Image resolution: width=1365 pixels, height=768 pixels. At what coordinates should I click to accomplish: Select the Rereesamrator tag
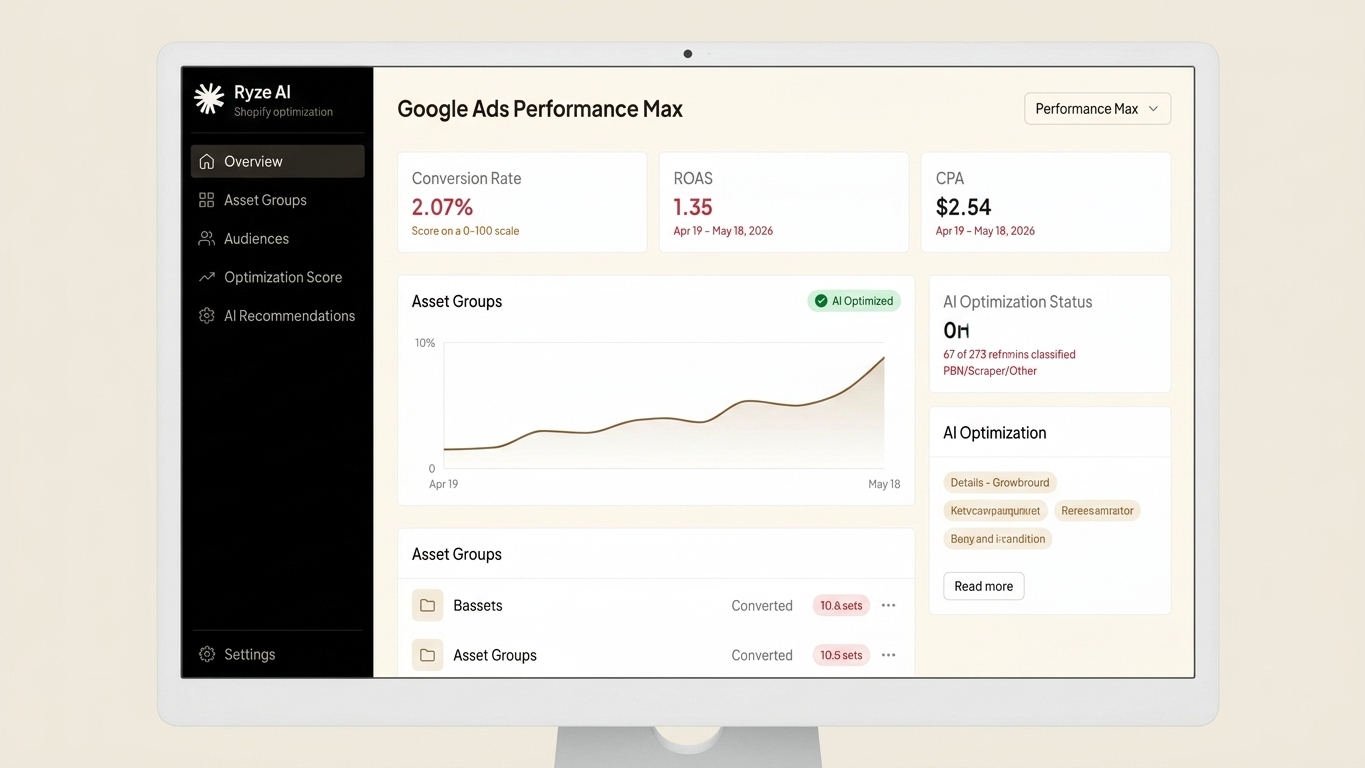click(x=1097, y=510)
